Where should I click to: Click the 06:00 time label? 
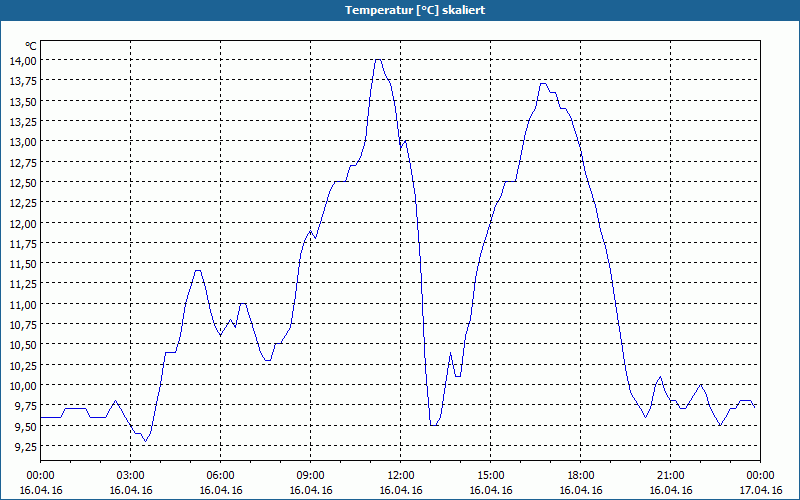[220, 476]
